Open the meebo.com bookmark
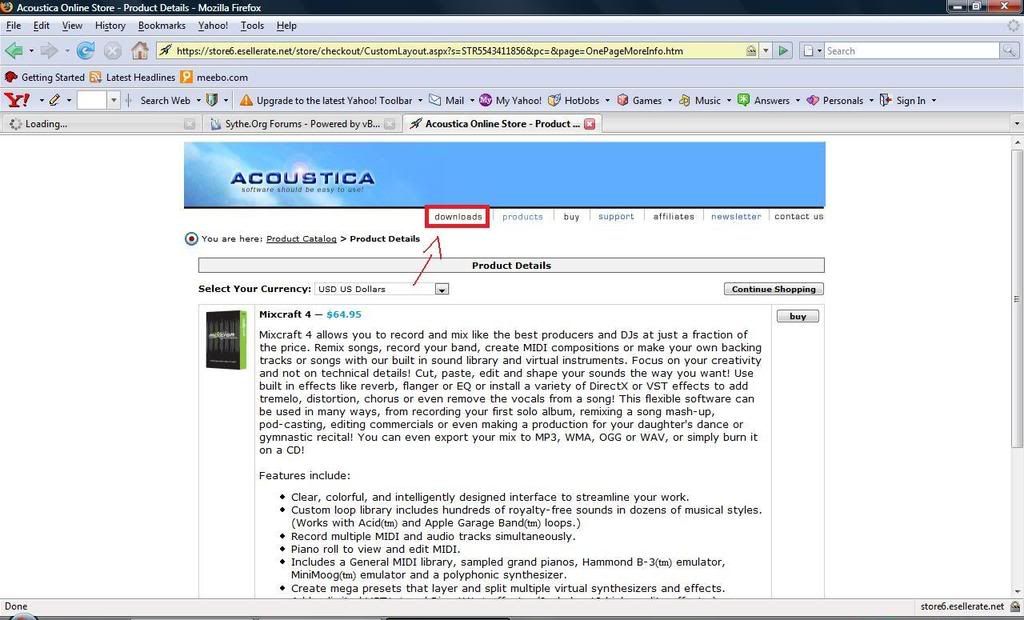The width and height of the screenshot is (1024, 620). pos(214,77)
